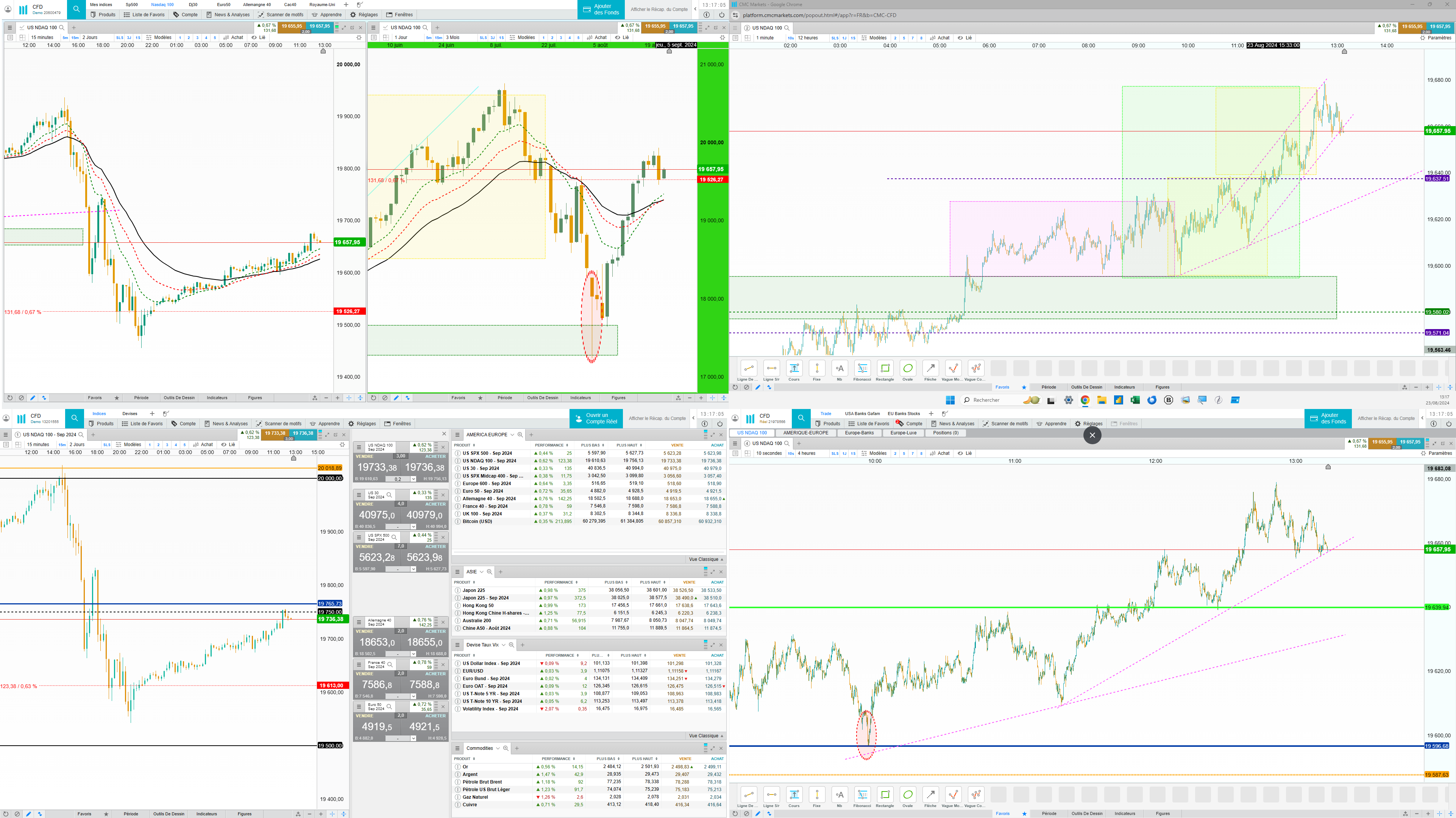Choose the Flèche arrow tool in top-right chart

pos(930,368)
